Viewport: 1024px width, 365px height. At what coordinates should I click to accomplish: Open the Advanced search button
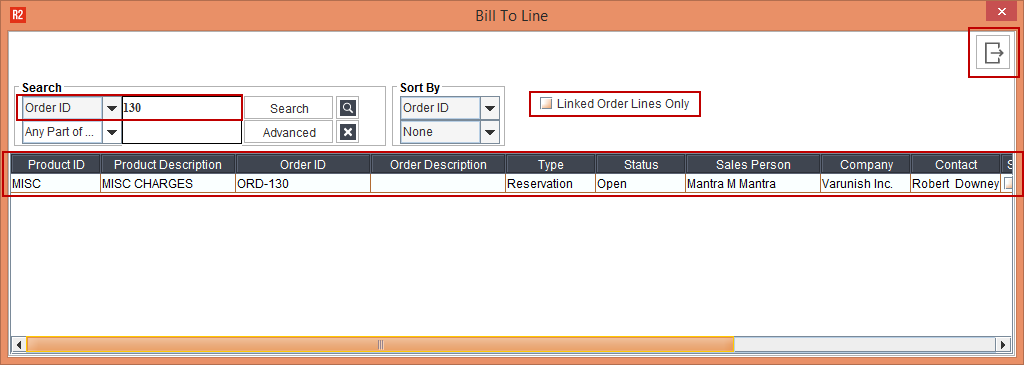(x=289, y=133)
